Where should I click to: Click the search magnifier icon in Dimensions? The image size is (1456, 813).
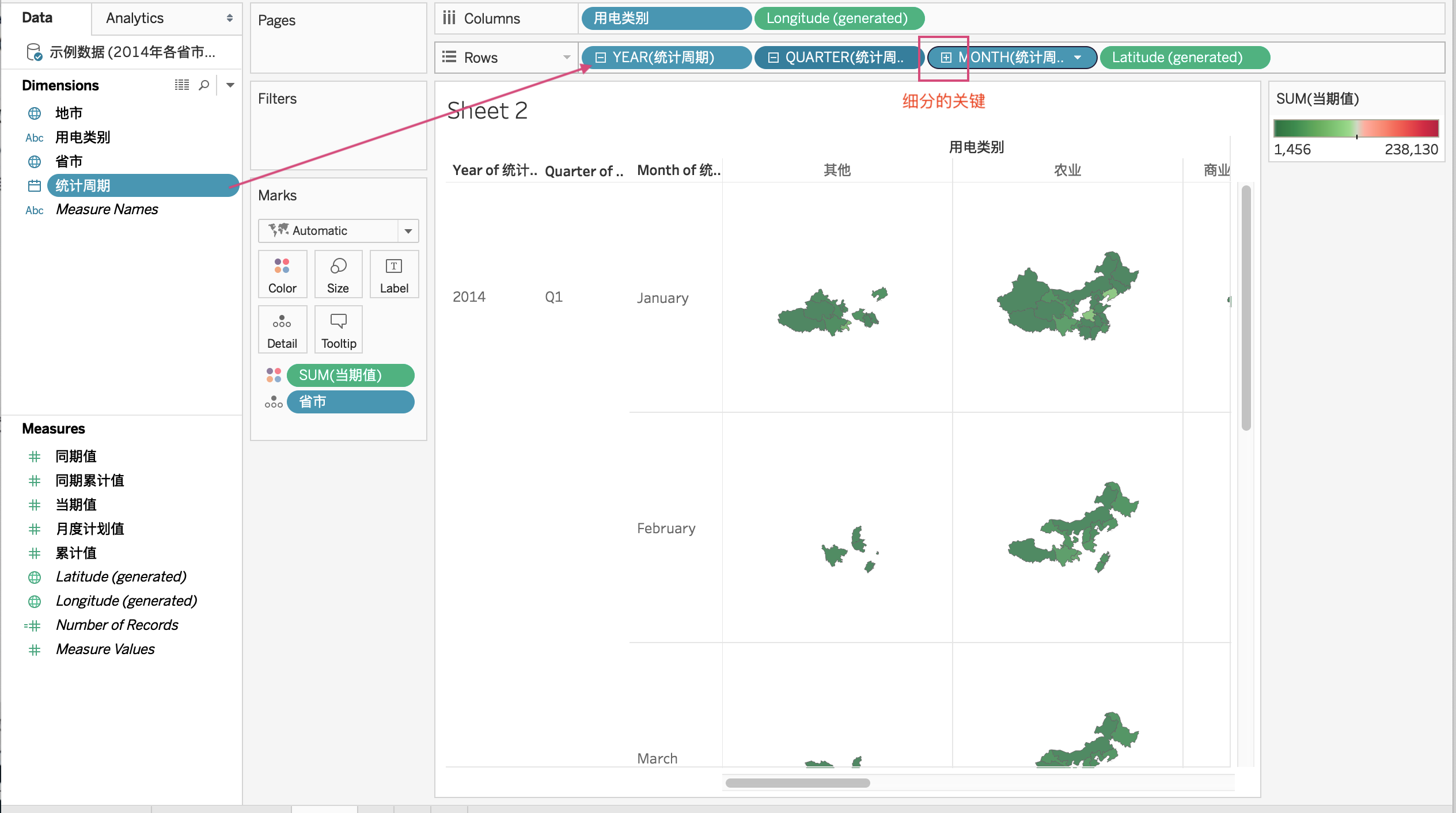[x=204, y=85]
